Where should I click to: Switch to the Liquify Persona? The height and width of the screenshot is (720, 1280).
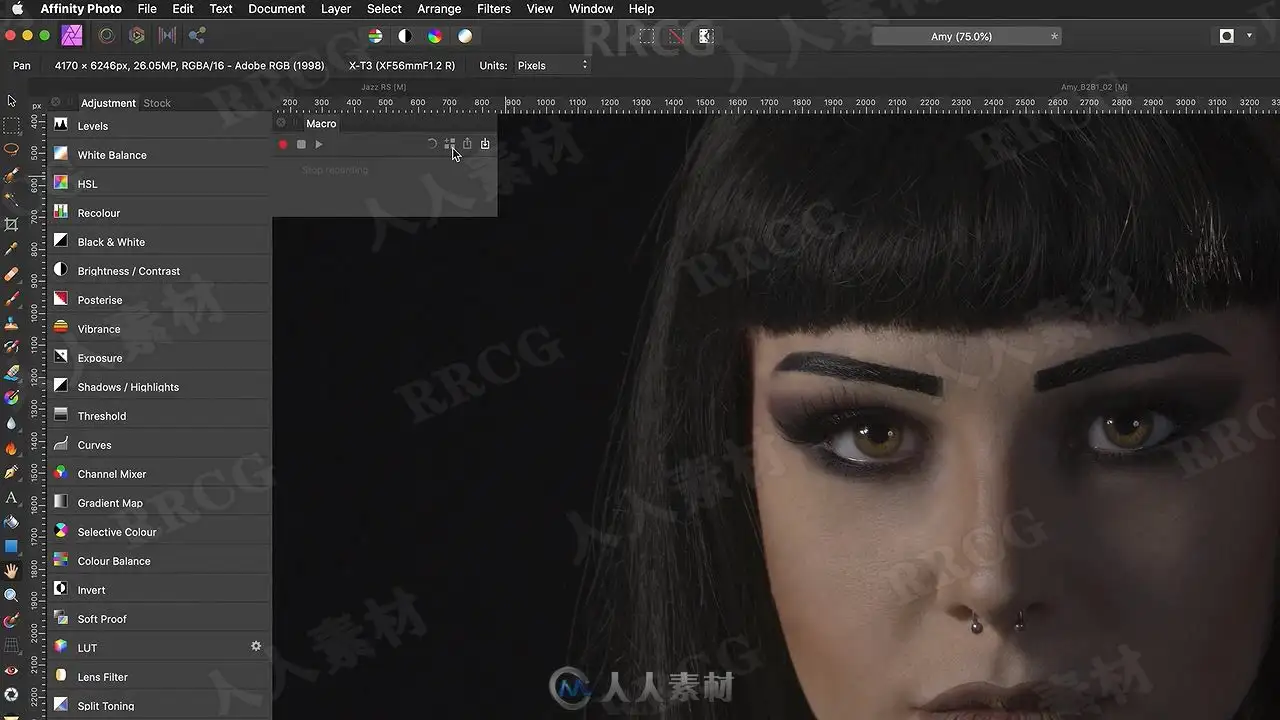tap(106, 36)
